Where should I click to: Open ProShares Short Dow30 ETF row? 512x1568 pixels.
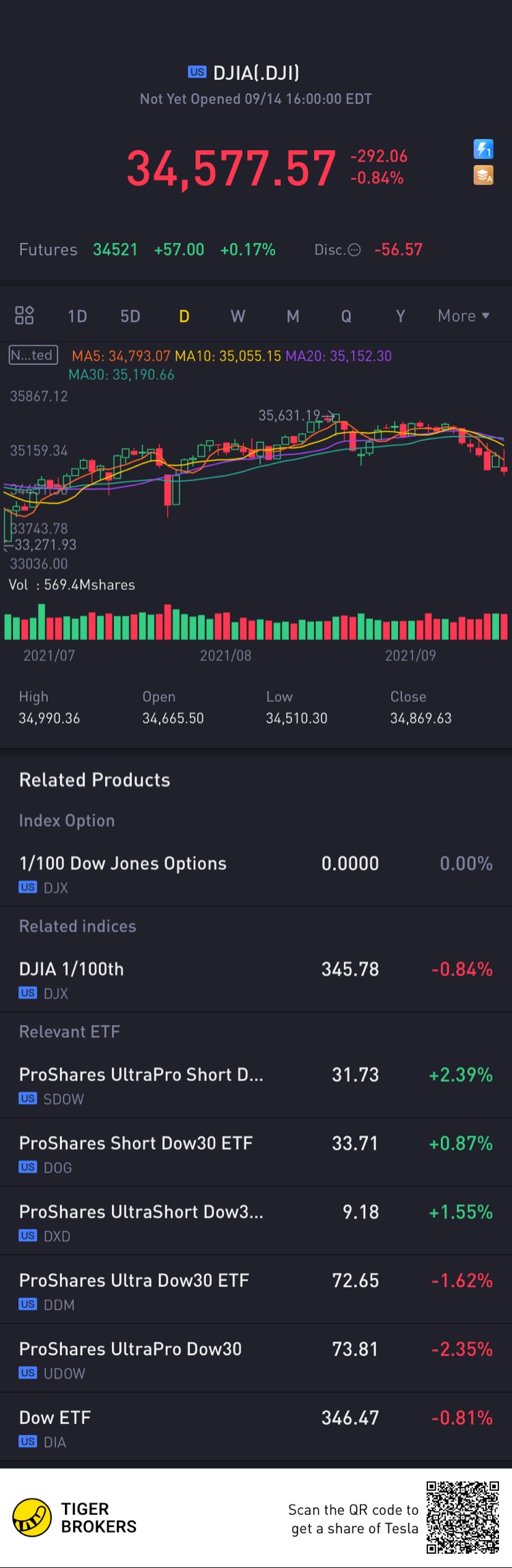coord(256,1153)
